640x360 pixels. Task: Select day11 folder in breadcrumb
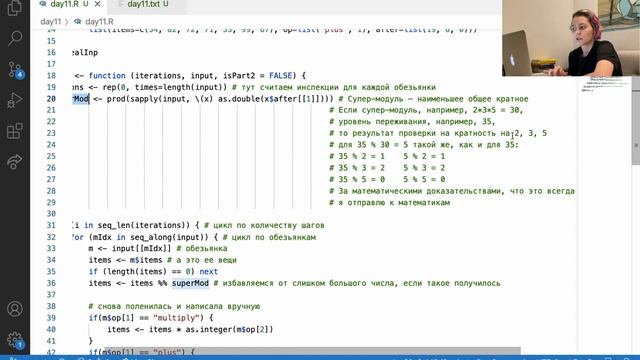(x=51, y=22)
